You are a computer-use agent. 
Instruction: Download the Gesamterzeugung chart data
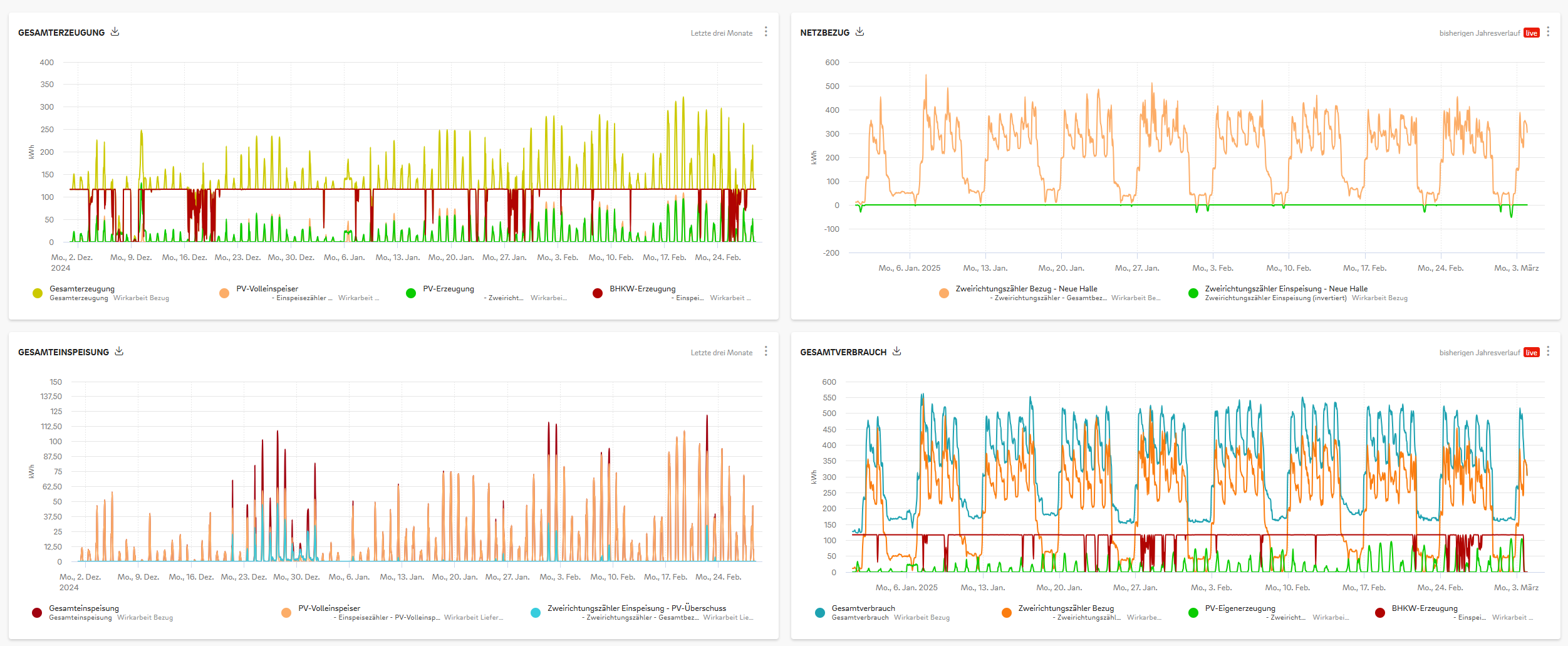point(115,32)
